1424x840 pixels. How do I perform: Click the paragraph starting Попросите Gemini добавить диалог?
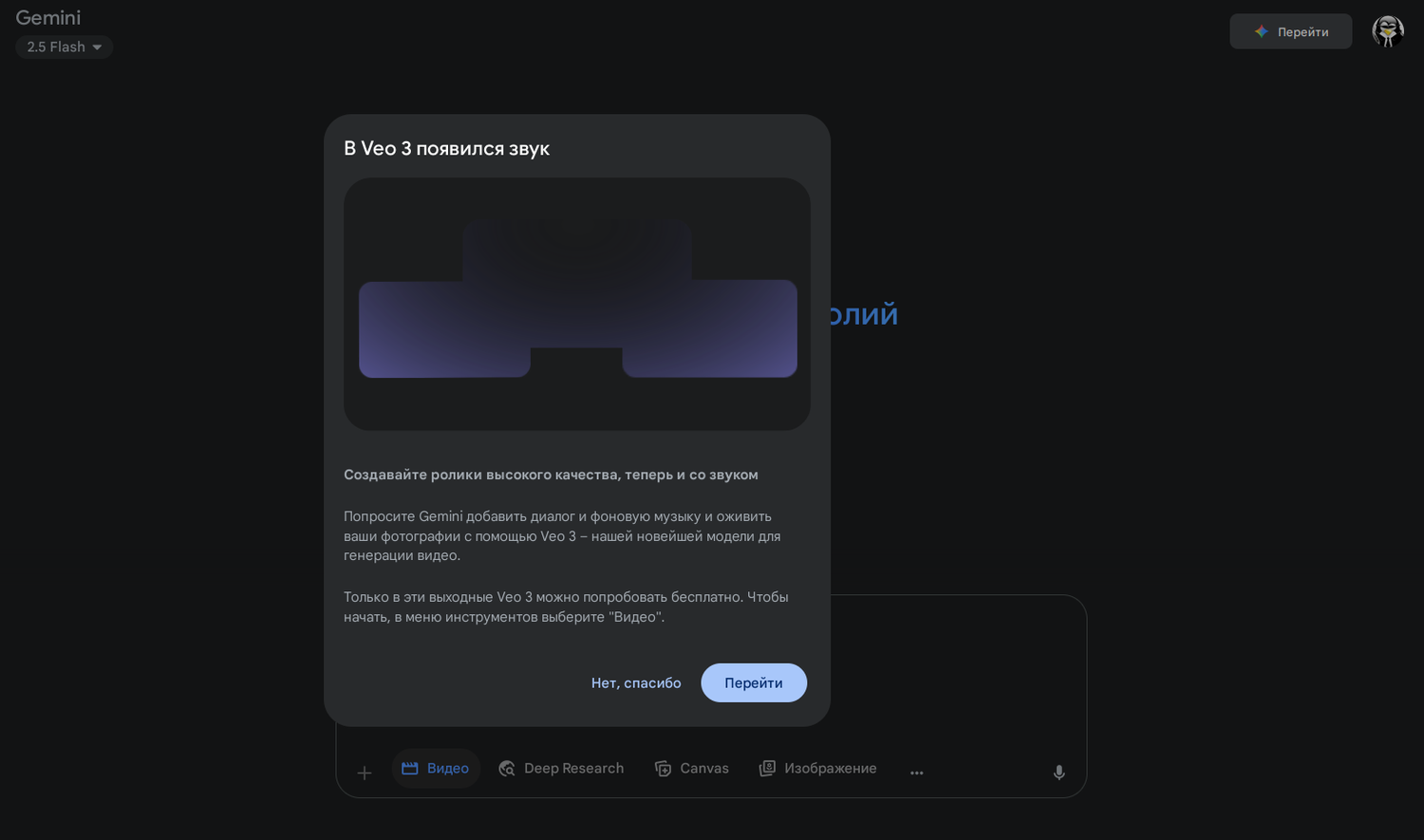[562, 536]
